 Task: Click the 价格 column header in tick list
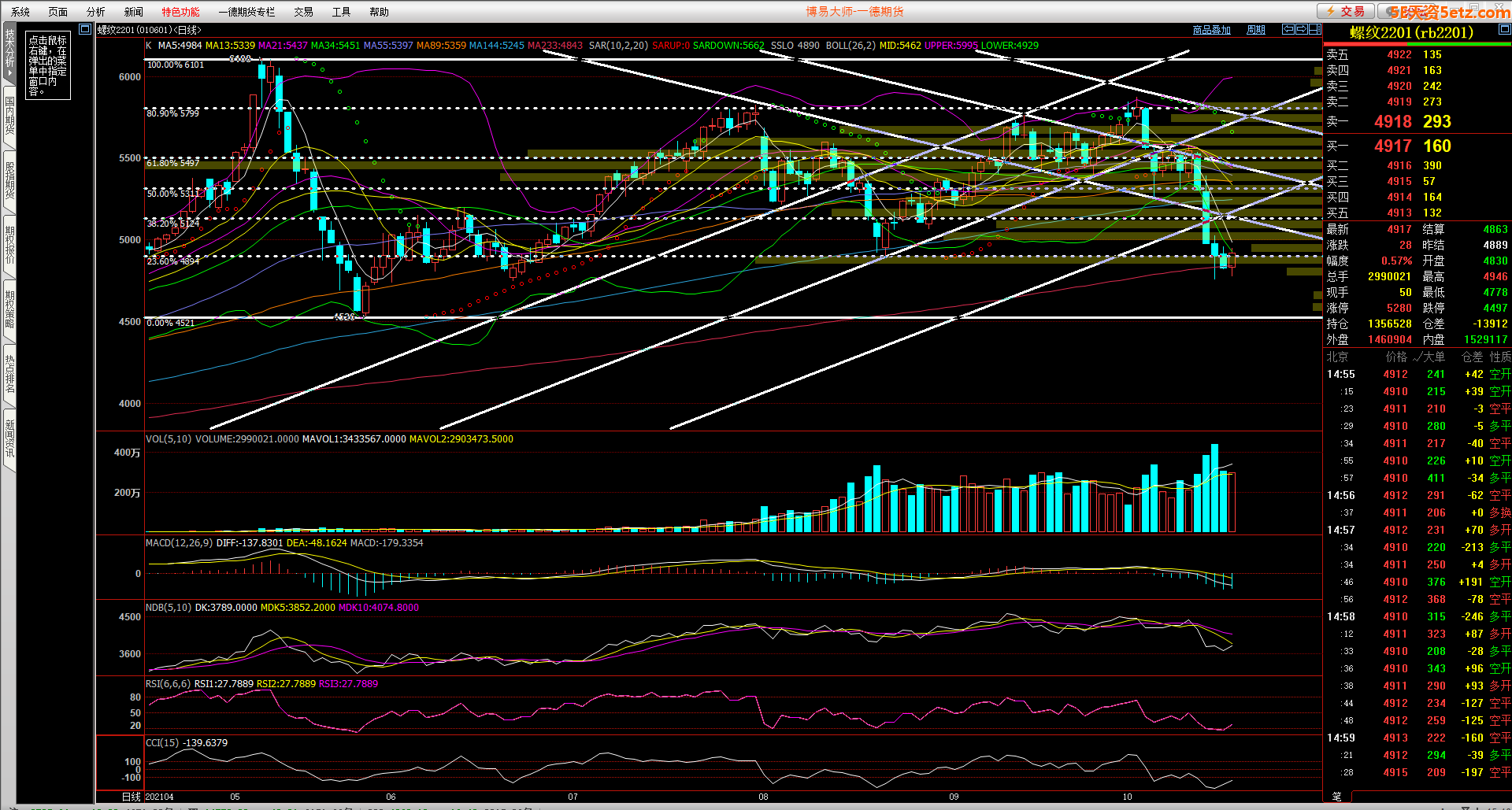pyautogui.click(x=1396, y=357)
